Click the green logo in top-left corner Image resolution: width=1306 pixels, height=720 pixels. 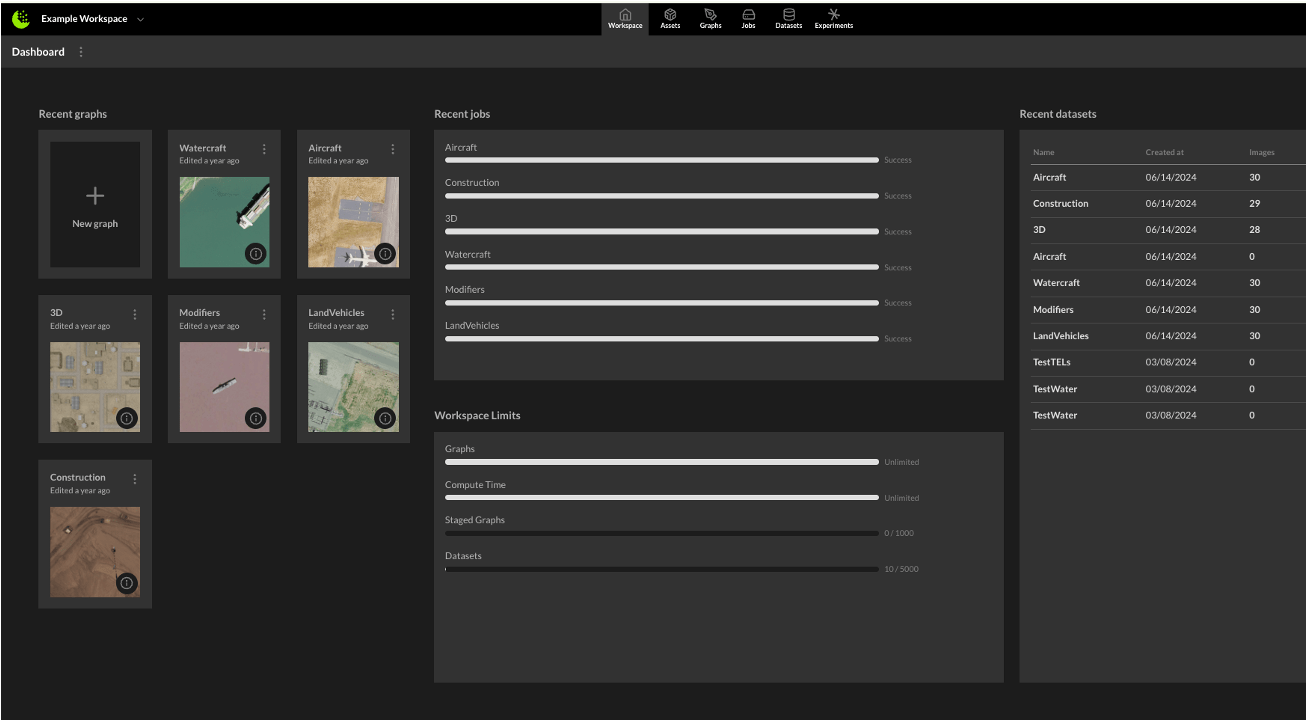[21, 19]
